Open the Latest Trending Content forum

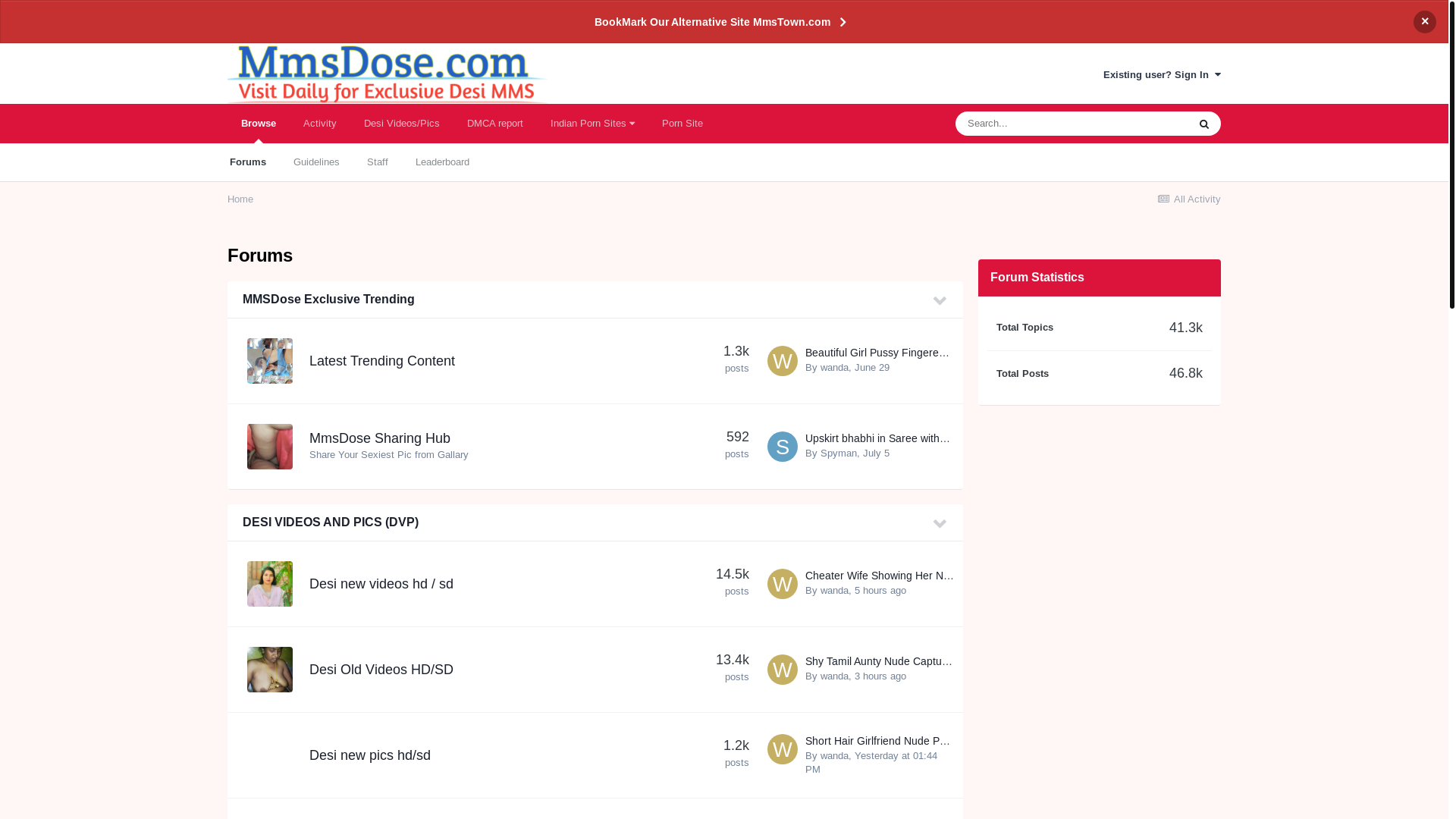(x=382, y=361)
